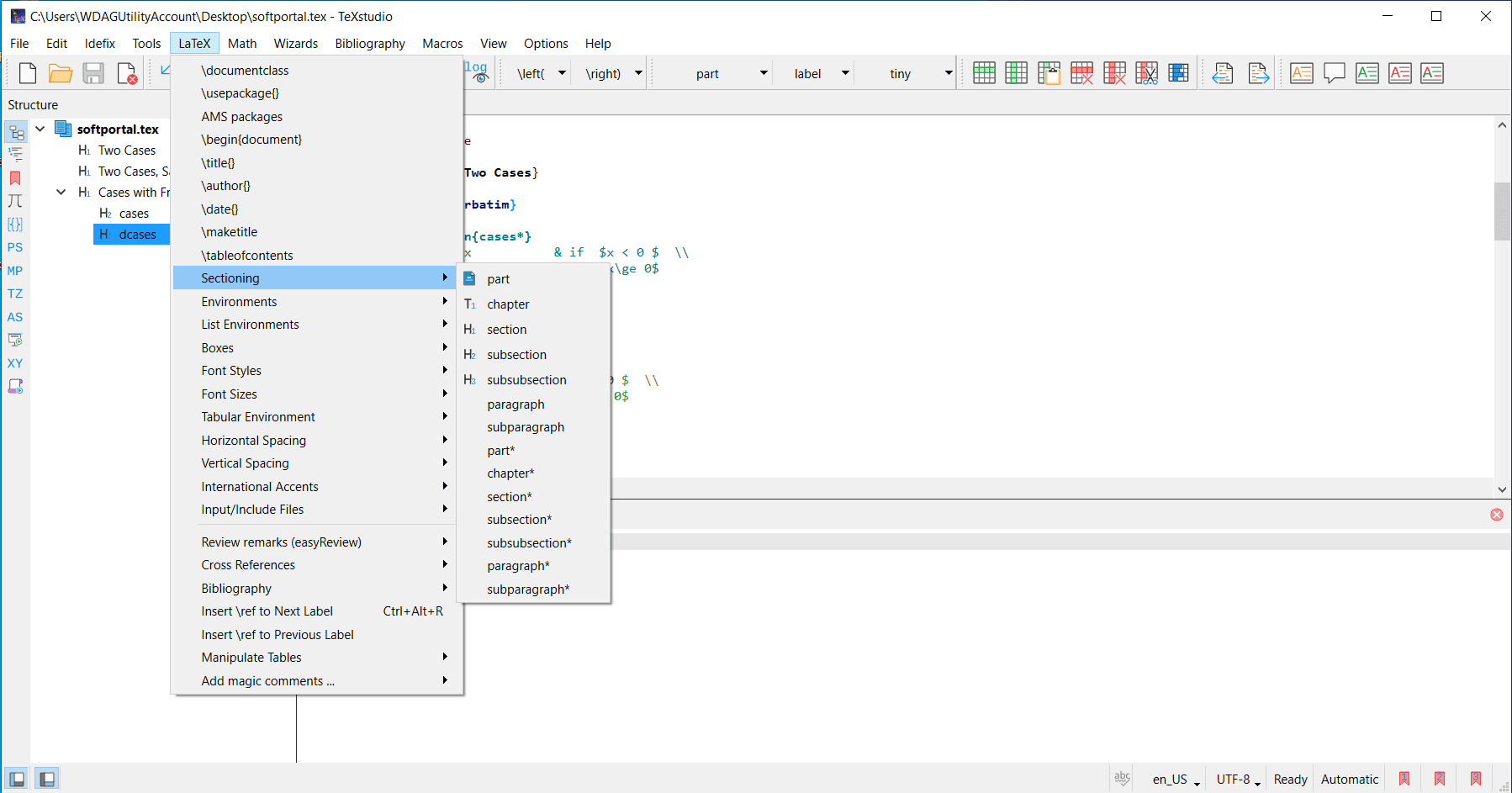The height and width of the screenshot is (793, 1512).
Task: Click the UTF-8 encoding button
Action: point(1238,780)
